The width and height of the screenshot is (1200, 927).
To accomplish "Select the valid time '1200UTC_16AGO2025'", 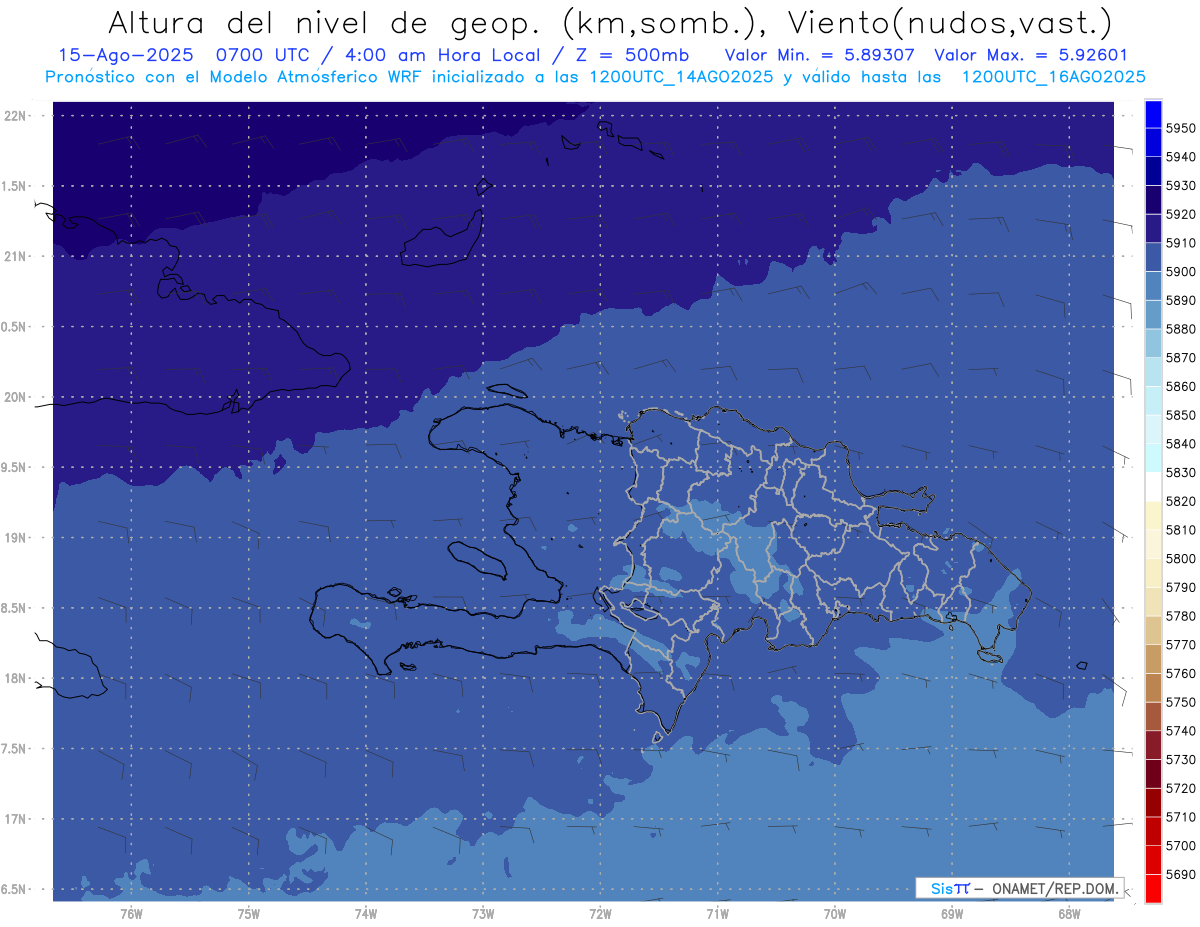I will click(x=1053, y=76).
